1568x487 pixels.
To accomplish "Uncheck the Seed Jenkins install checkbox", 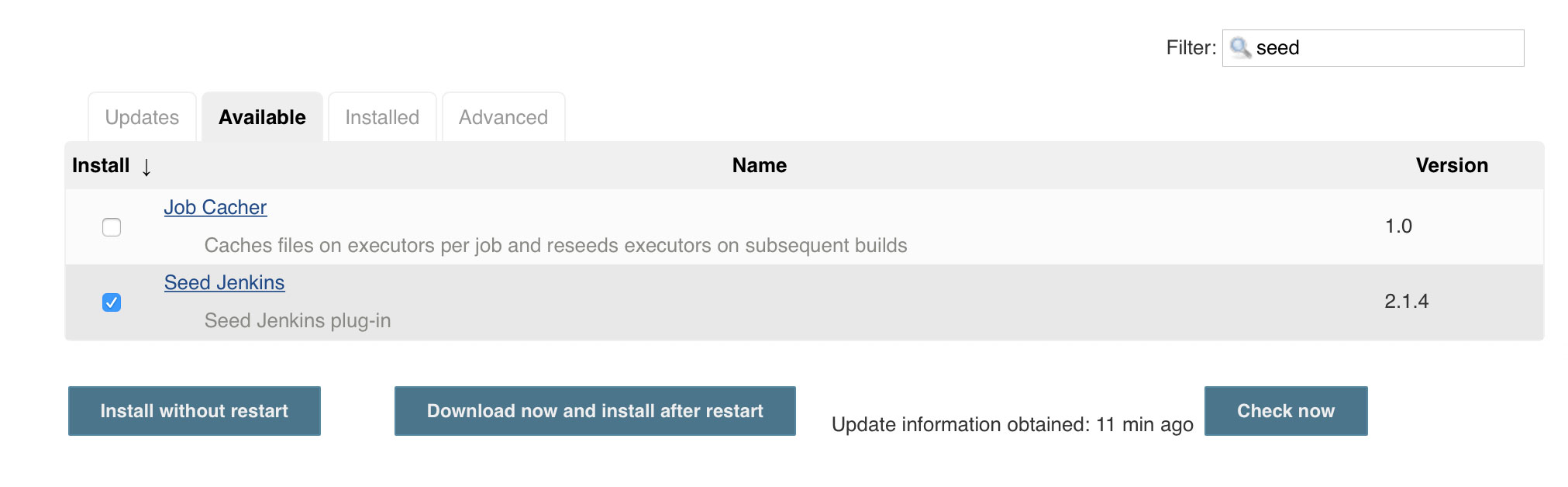I will (112, 302).
